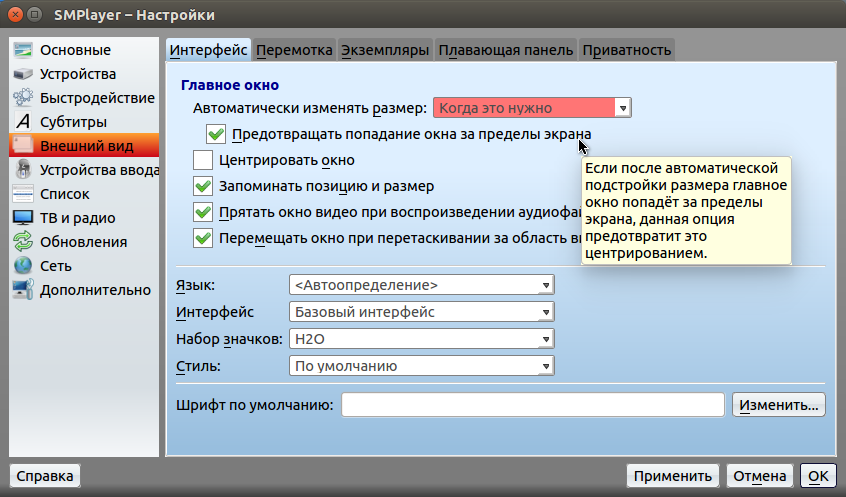Disable Предотвращать попадание окна за пределы экрана
The width and height of the screenshot is (846, 497).
[216, 134]
